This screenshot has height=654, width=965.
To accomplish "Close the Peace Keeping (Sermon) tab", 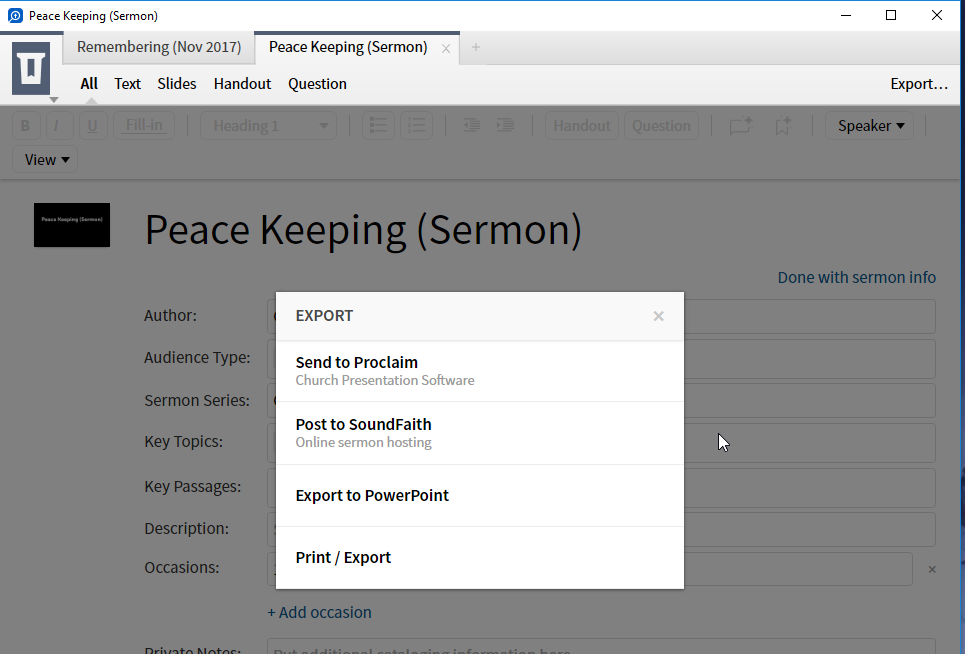I will [x=446, y=49].
